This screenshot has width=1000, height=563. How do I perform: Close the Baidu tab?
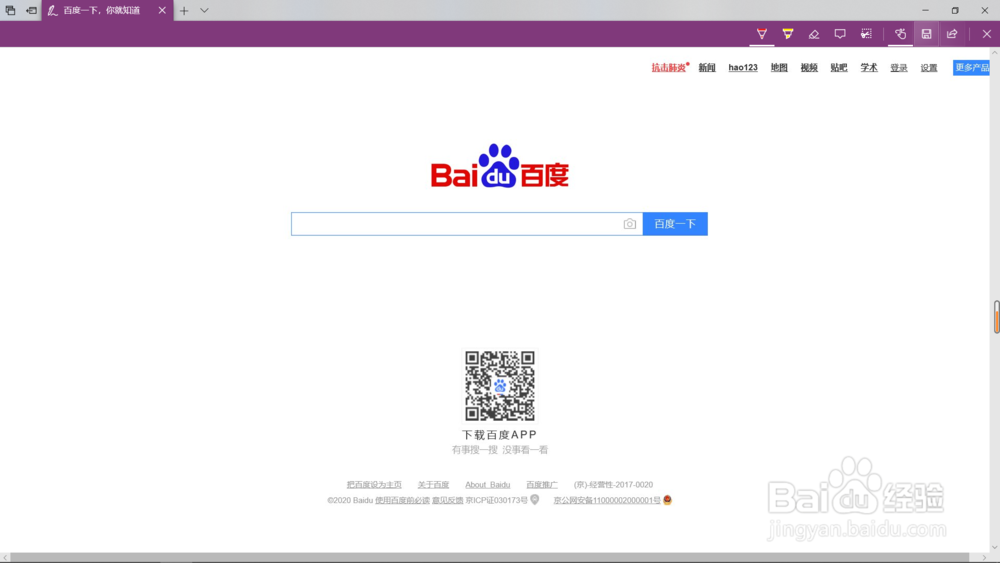point(162,10)
